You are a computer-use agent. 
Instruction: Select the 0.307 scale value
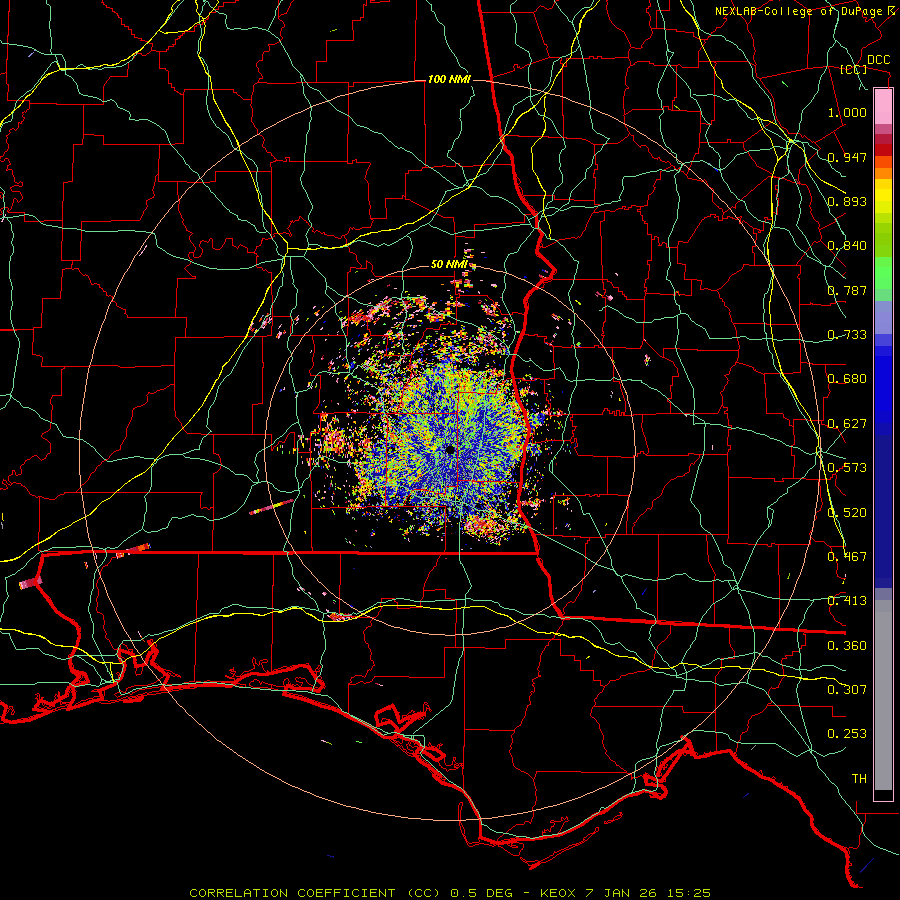pyautogui.click(x=847, y=690)
